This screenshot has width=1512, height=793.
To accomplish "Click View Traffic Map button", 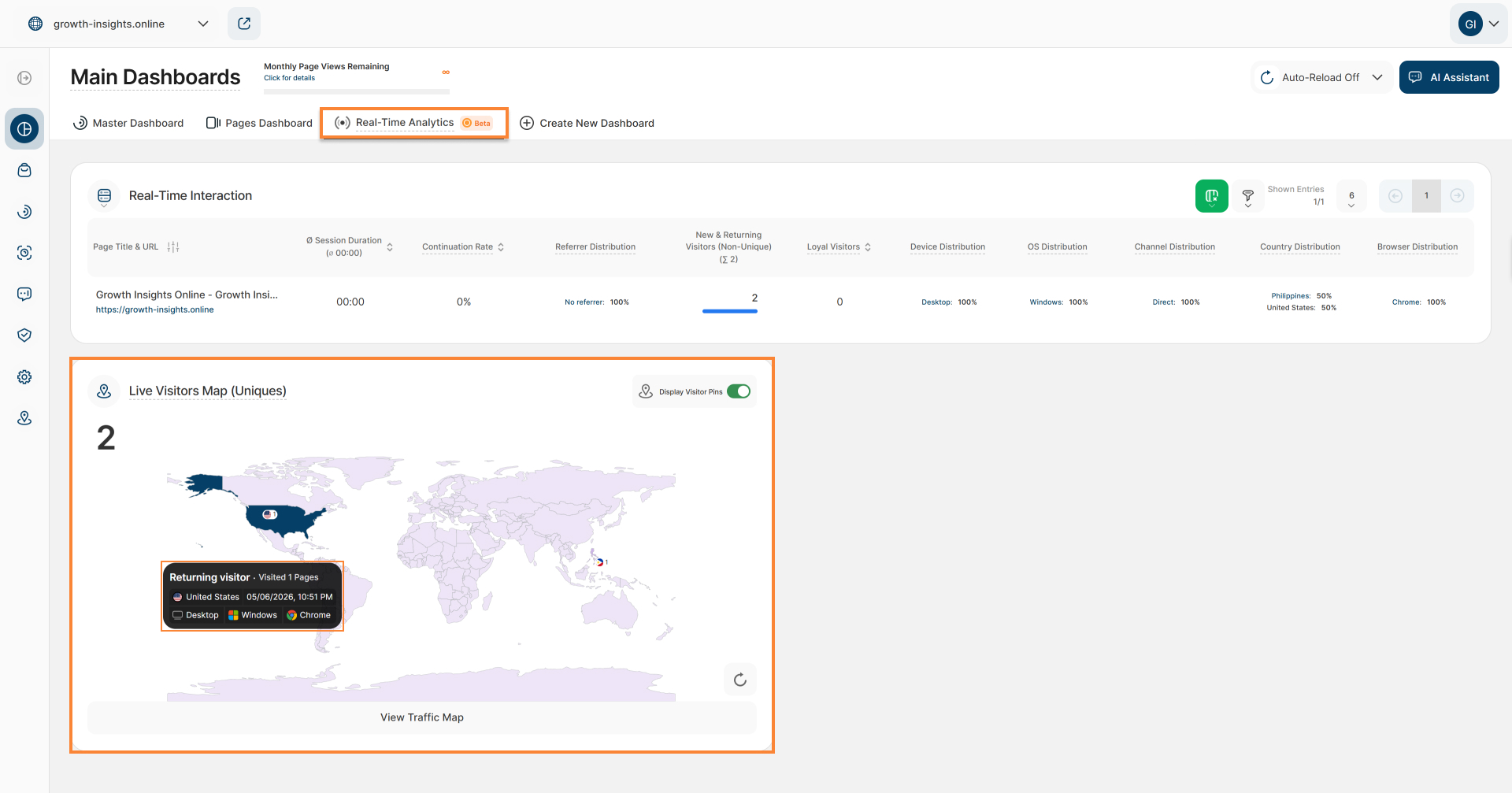I will [x=422, y=717].
